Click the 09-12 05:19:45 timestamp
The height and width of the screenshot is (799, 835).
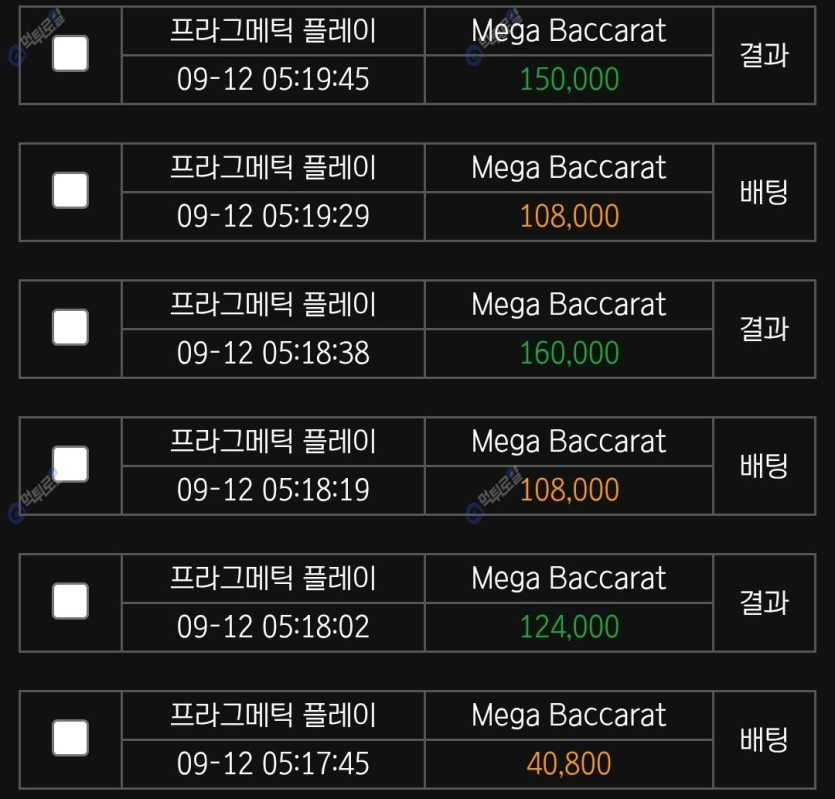coord(273,79)
